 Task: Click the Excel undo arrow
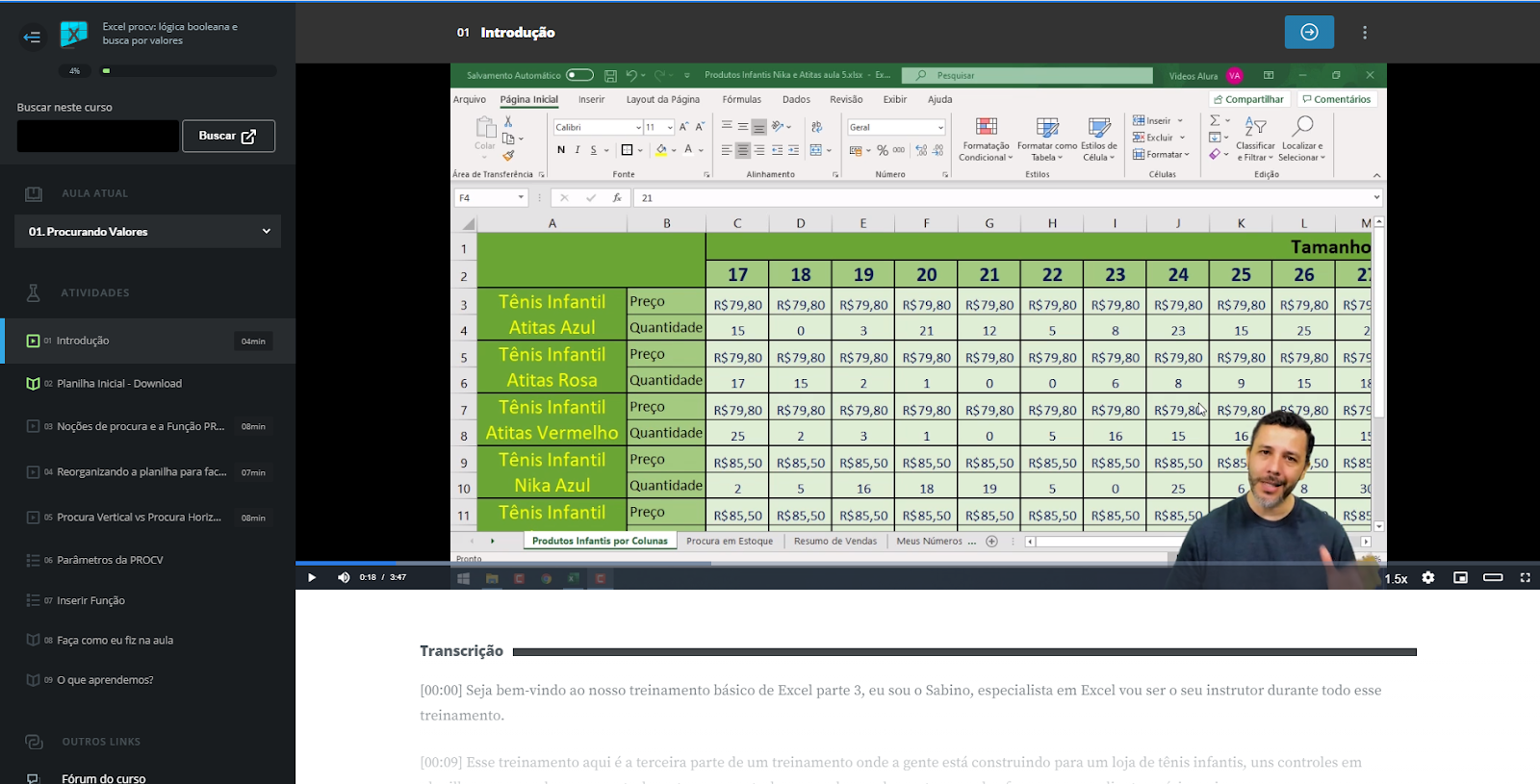[631, 75]
